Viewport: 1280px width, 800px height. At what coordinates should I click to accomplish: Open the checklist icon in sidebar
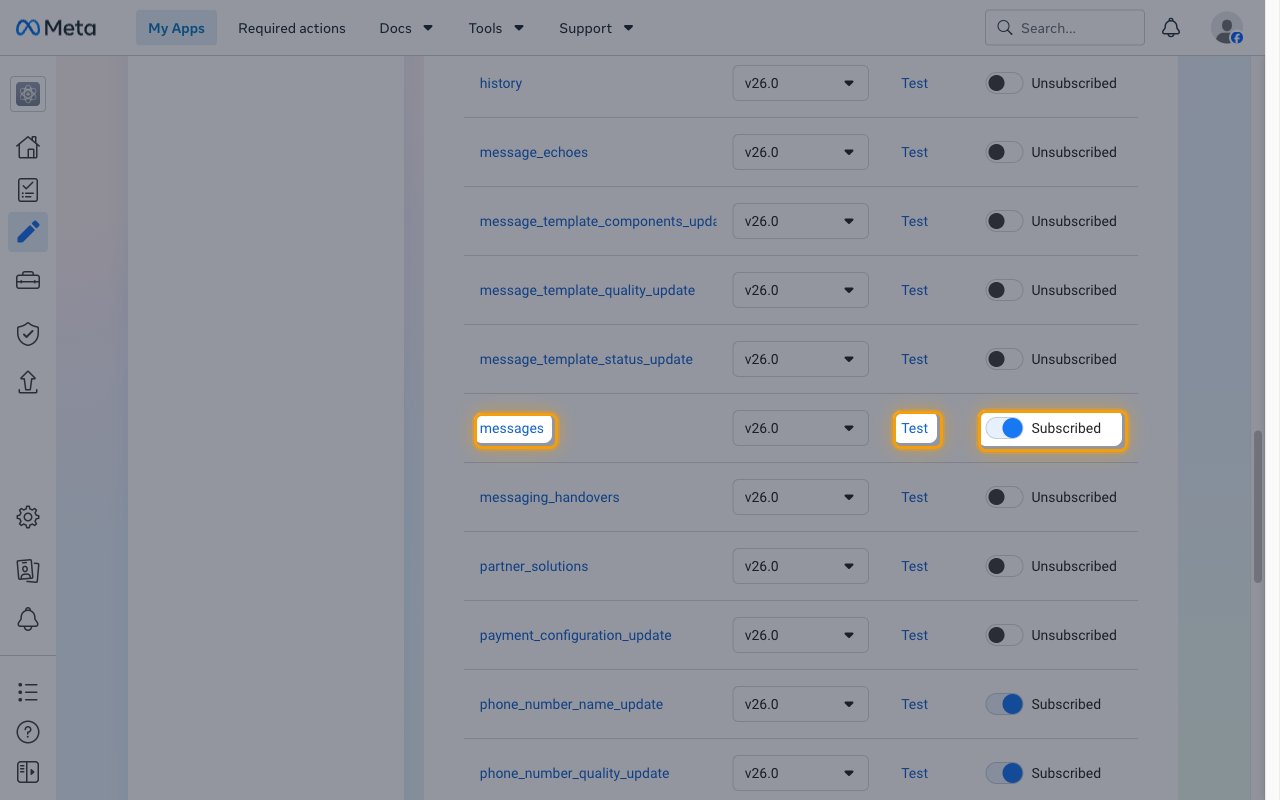[28, 190]
